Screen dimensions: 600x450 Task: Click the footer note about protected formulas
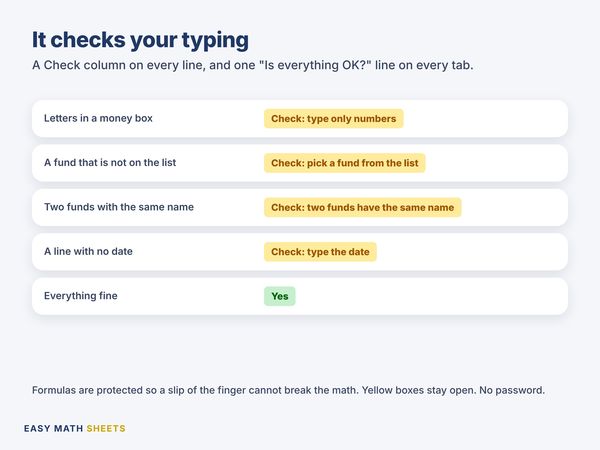tap(288, 390)
